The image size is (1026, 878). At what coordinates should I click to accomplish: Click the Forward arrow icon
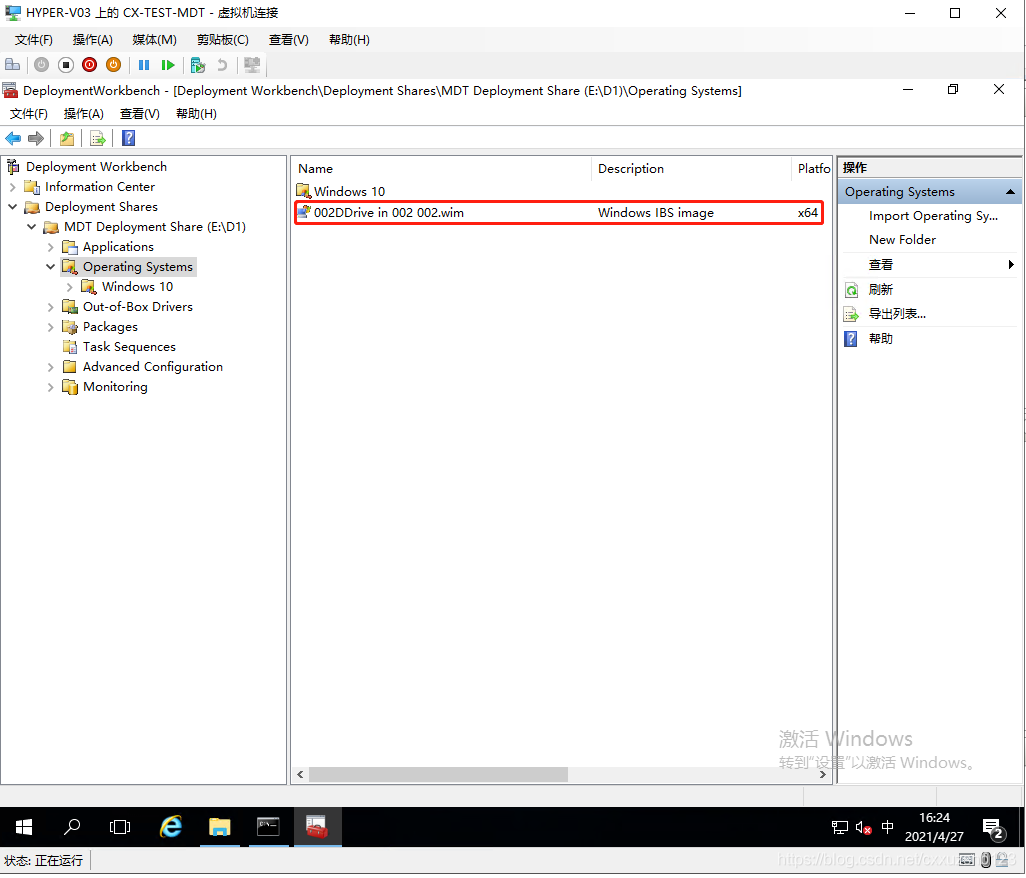point(36,138)
